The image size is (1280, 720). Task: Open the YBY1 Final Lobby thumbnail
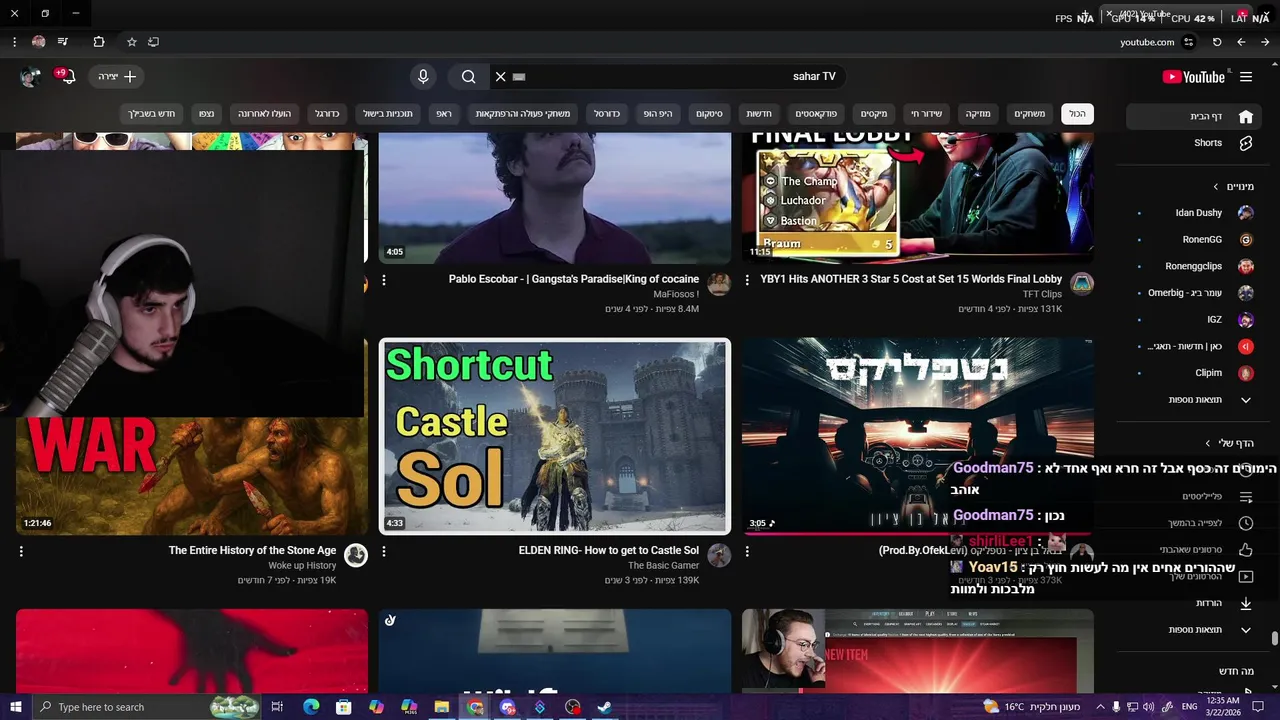(918, 198)
